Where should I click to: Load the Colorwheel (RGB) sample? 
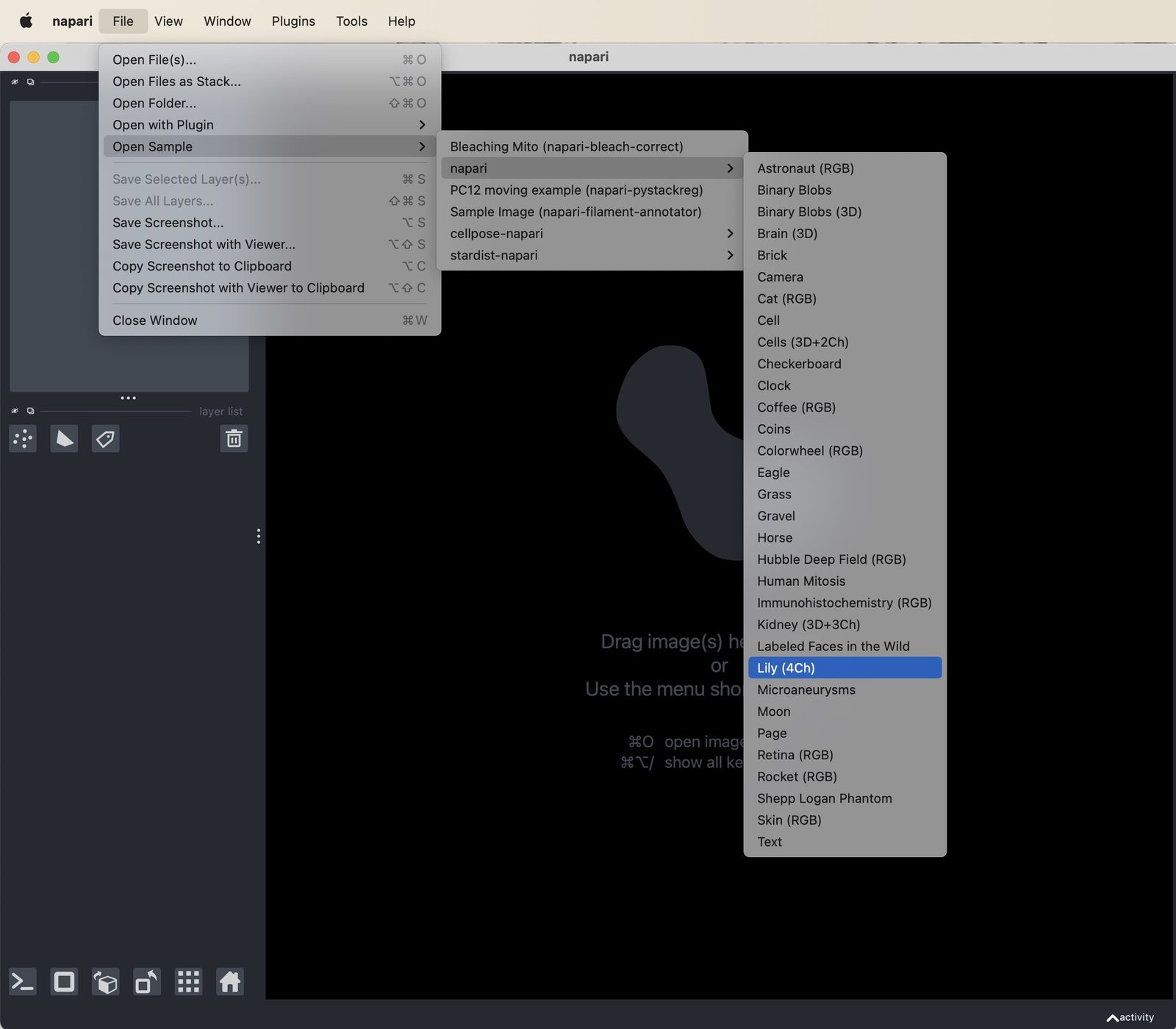tap(845, 451)
